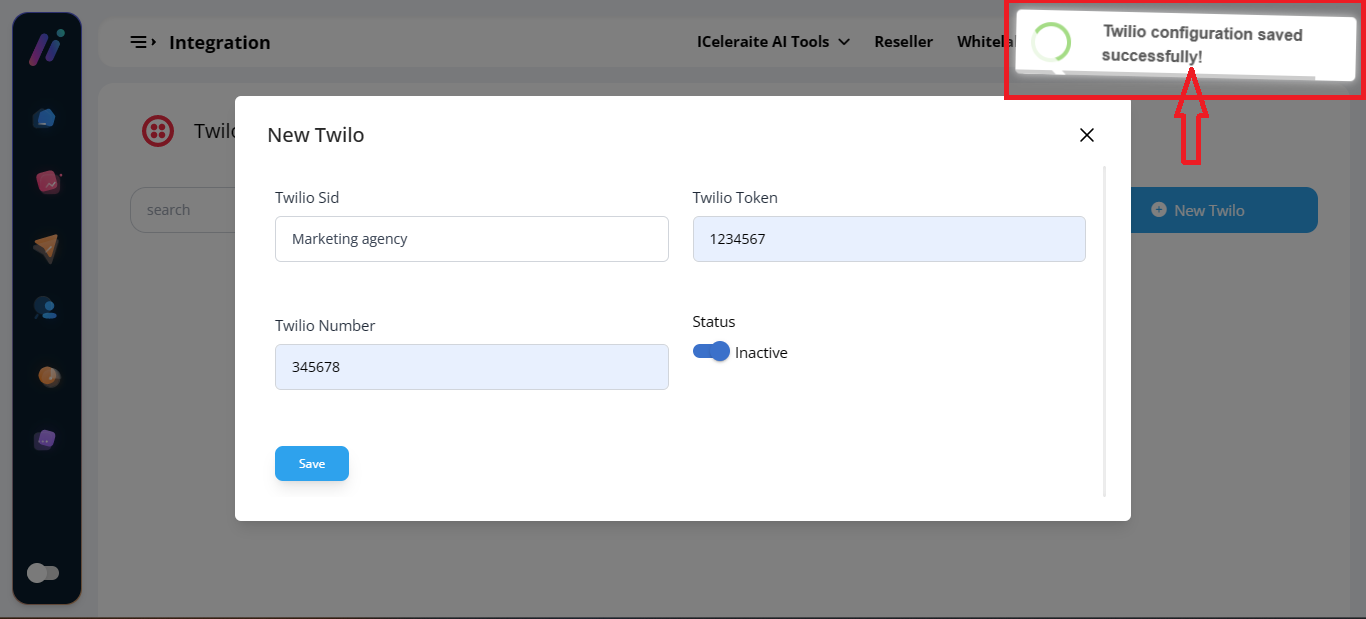Click the orange paper plane sidebar icon

[x=46, y=247]
